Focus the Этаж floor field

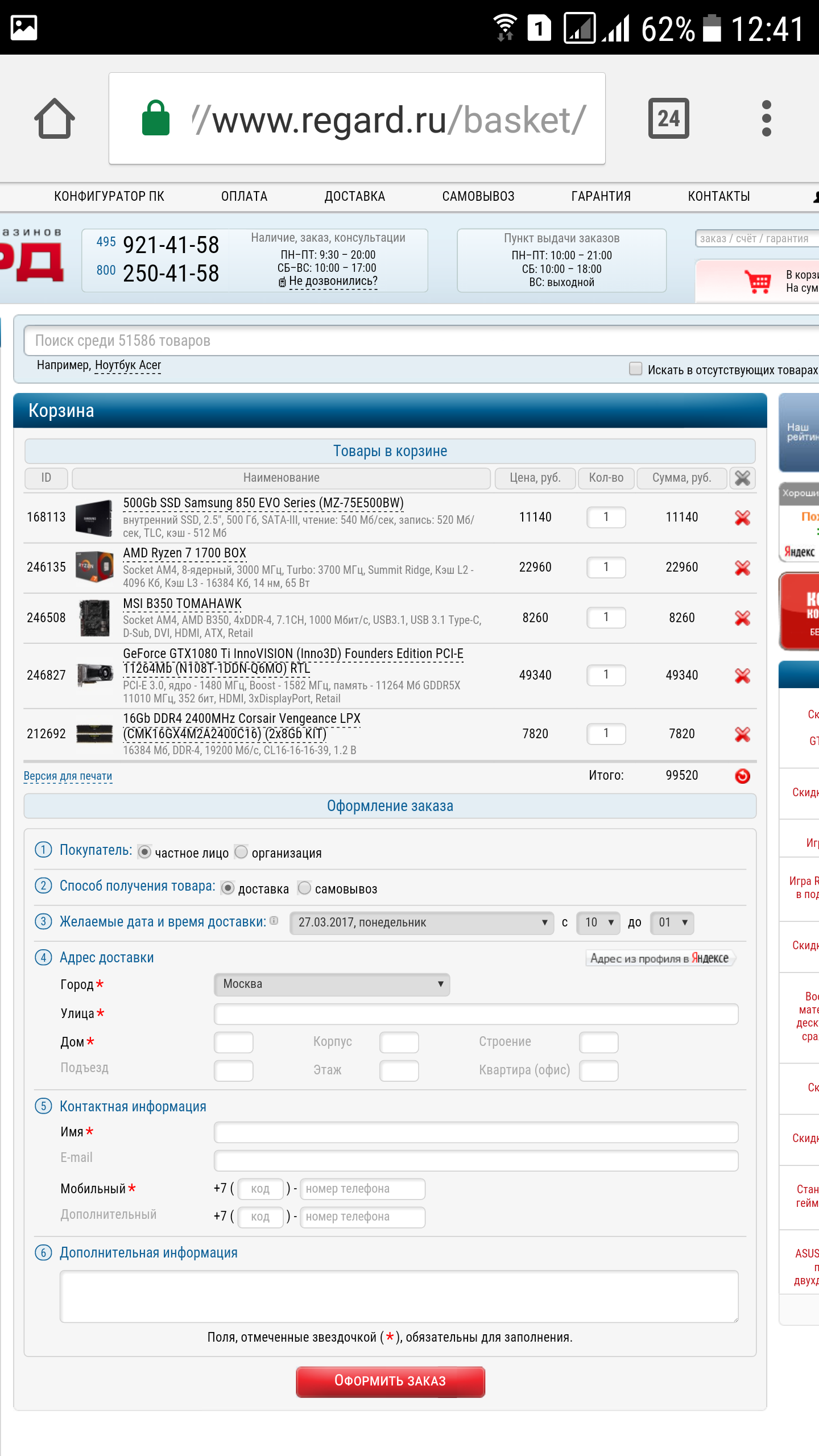click(399, 1070)
